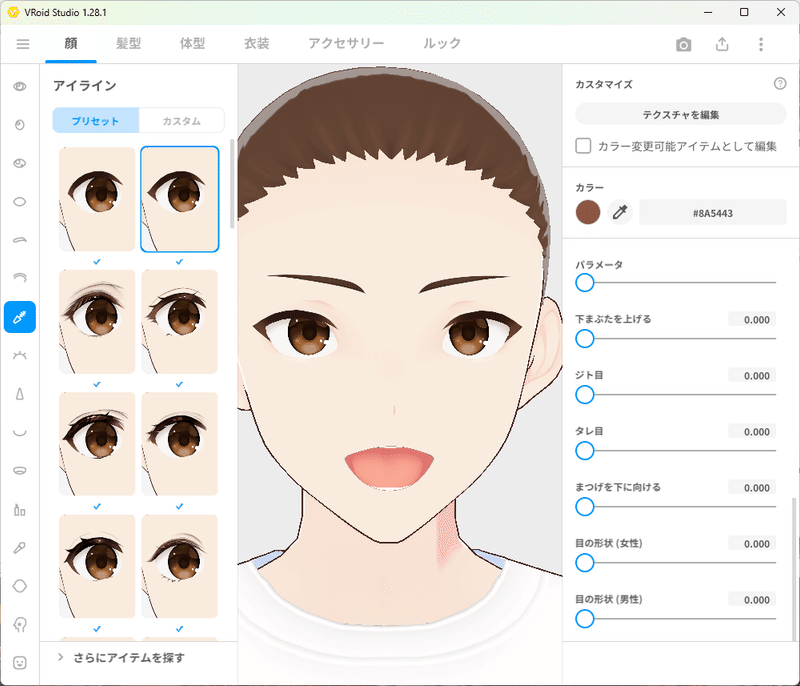Click the 下まぶたを上げる slider handle

click(x=585, y=339)
